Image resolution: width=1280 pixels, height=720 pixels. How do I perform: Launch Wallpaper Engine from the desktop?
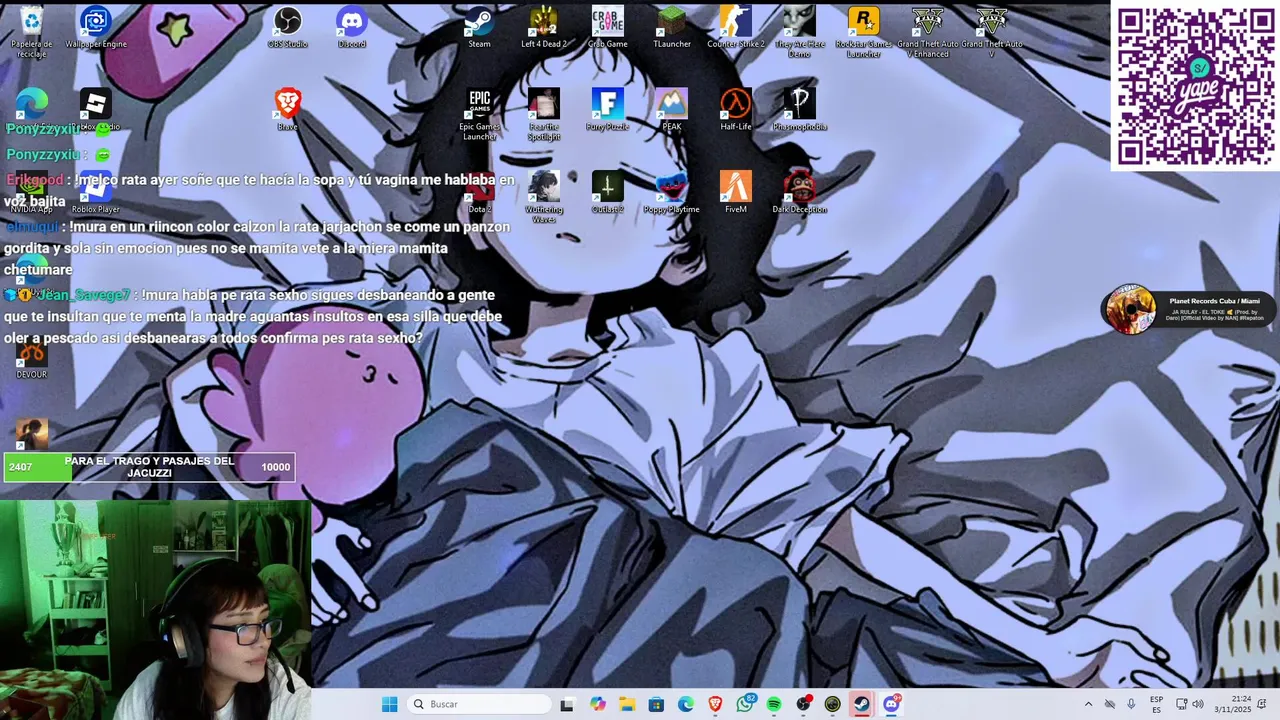96,28
